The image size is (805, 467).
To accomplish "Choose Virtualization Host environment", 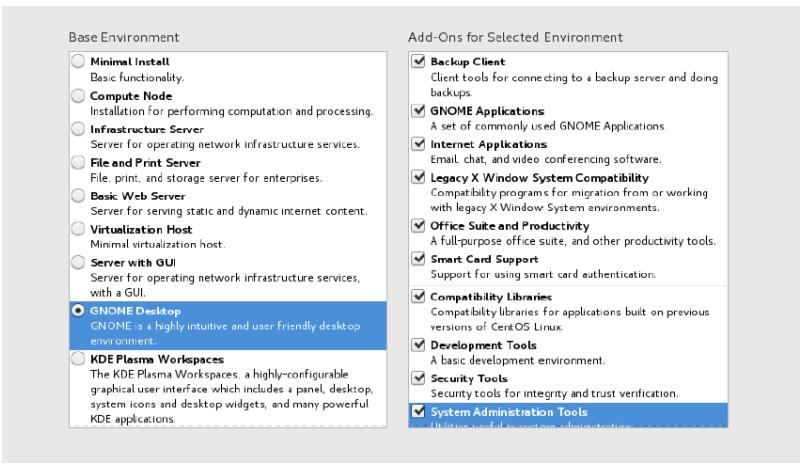I will [x=79, y=228].
